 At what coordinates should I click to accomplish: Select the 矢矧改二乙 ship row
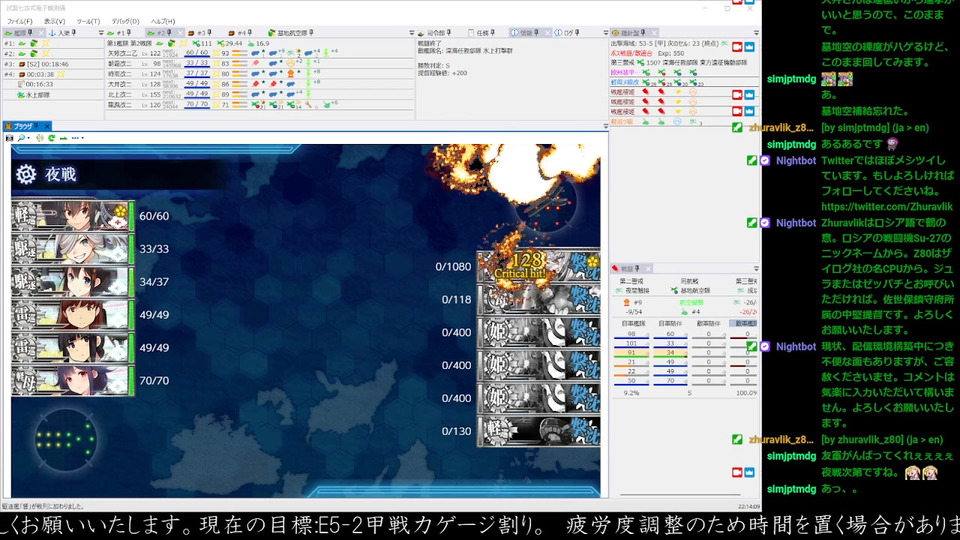(260, 53)
